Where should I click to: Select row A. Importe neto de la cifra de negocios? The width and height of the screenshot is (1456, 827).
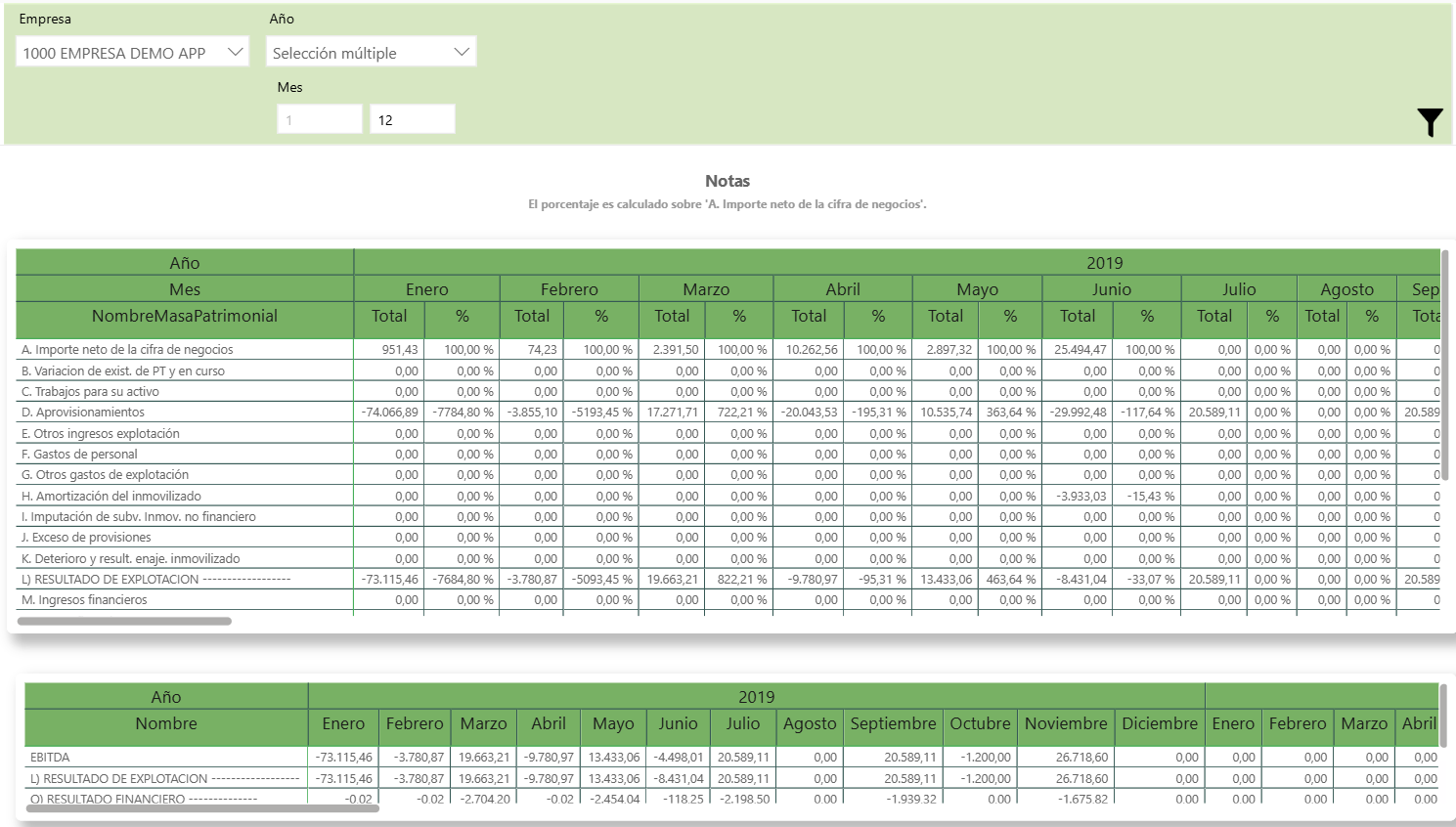click(128, 350)
